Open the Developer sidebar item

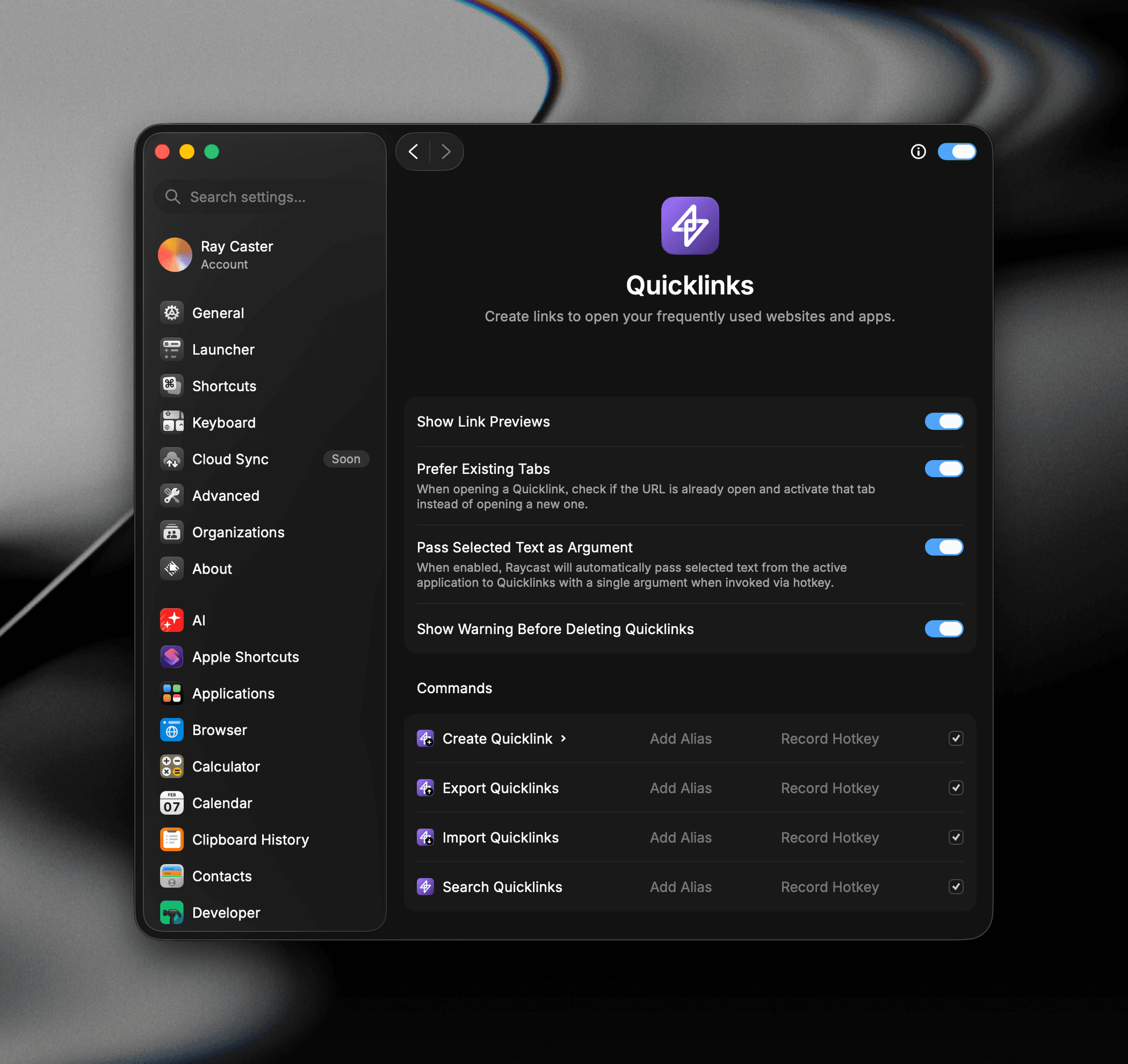click(264, 912)
